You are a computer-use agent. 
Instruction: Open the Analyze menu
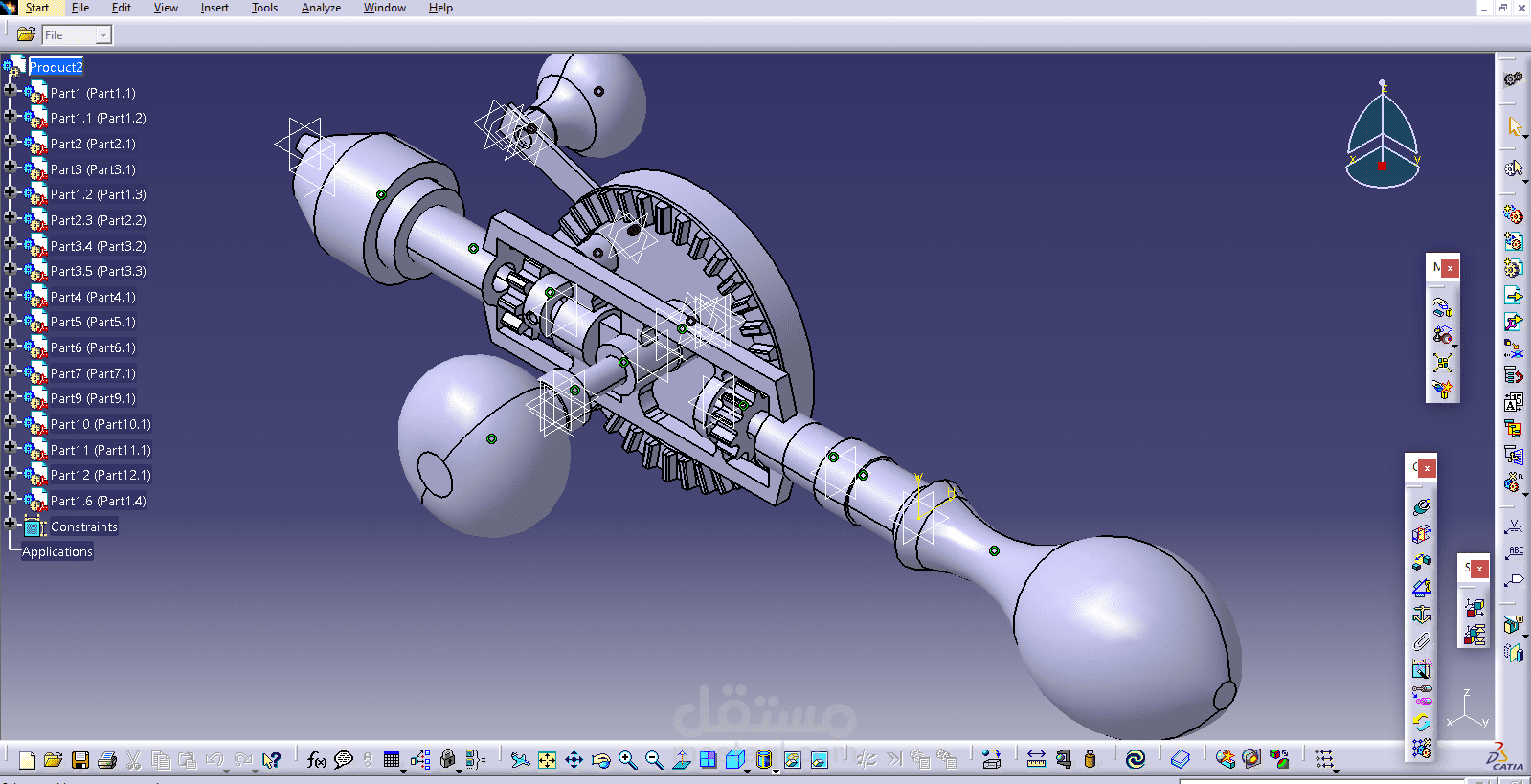pos(321,8)
